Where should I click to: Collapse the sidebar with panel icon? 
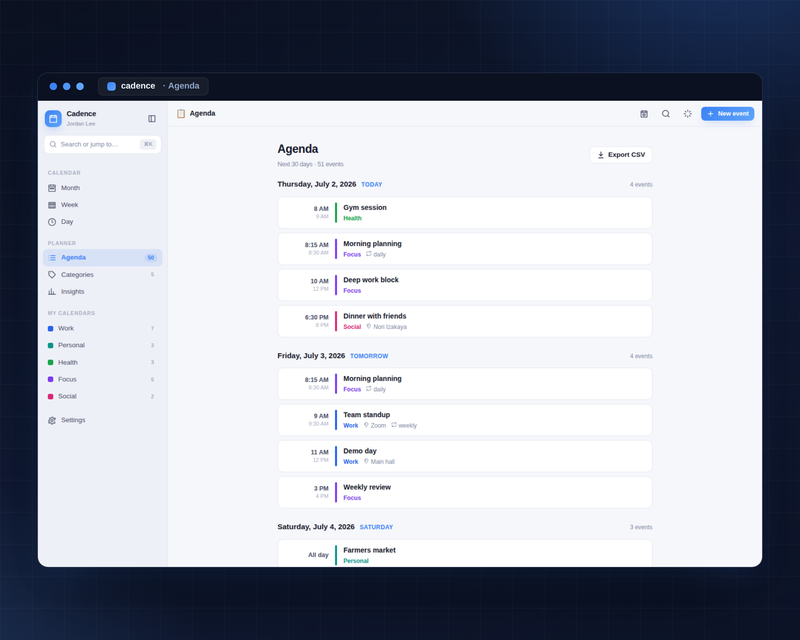(x=152, y=118)
